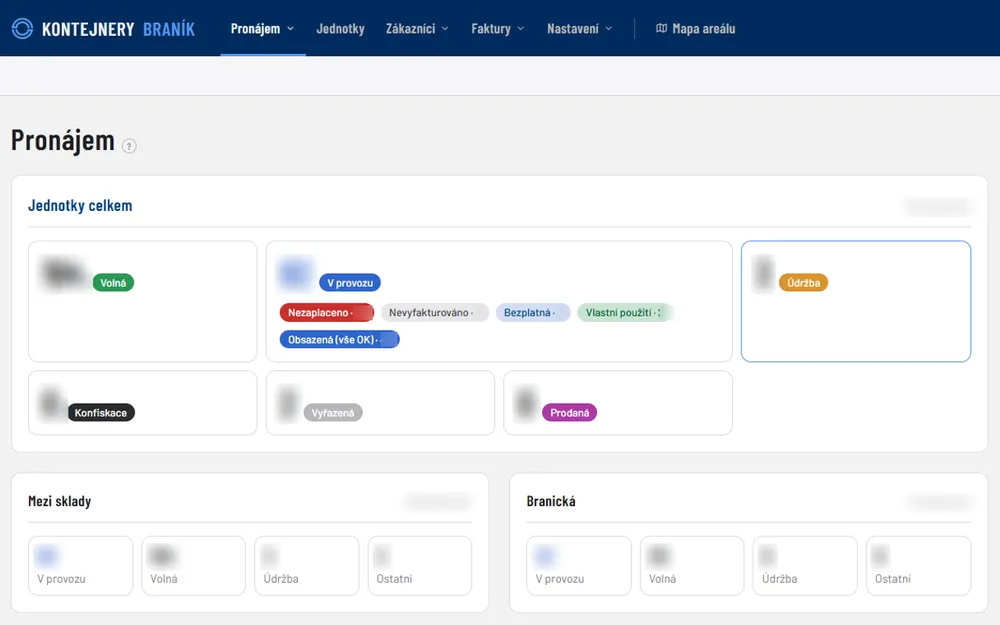
Task: Select the Zákazníci menu item
Action: pos(410,29)
